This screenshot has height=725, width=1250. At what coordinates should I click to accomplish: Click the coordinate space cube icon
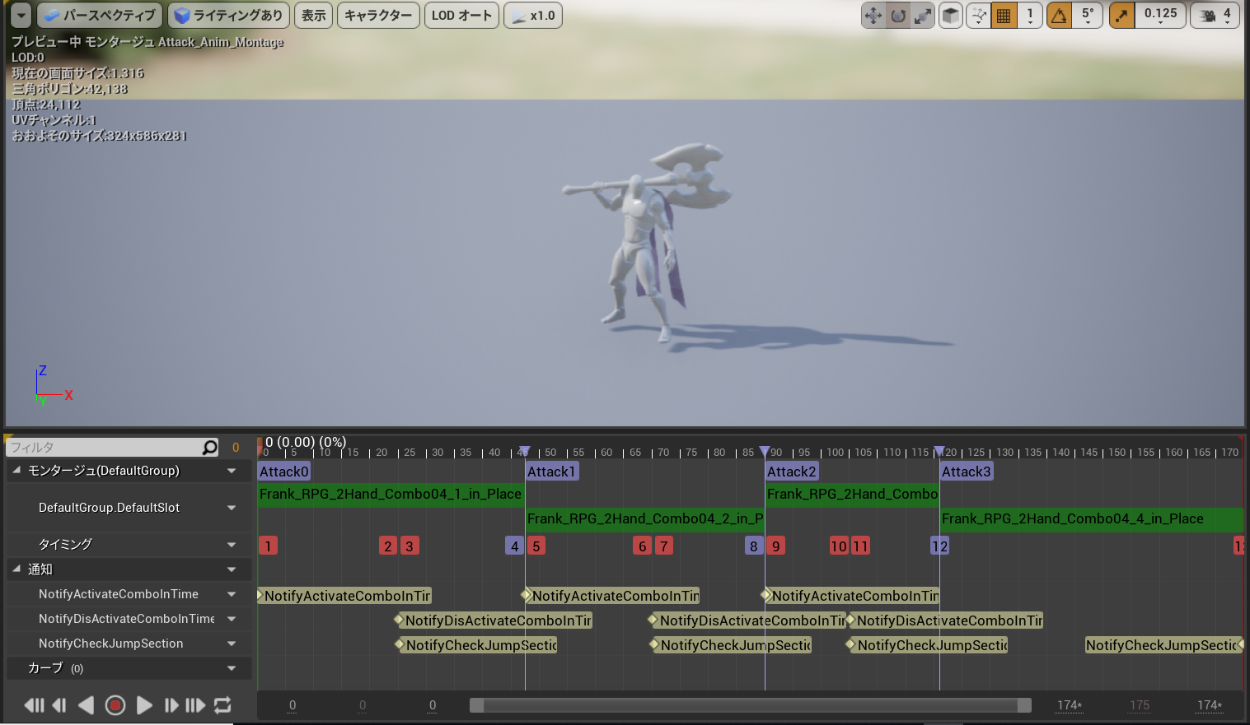(951, 16)
